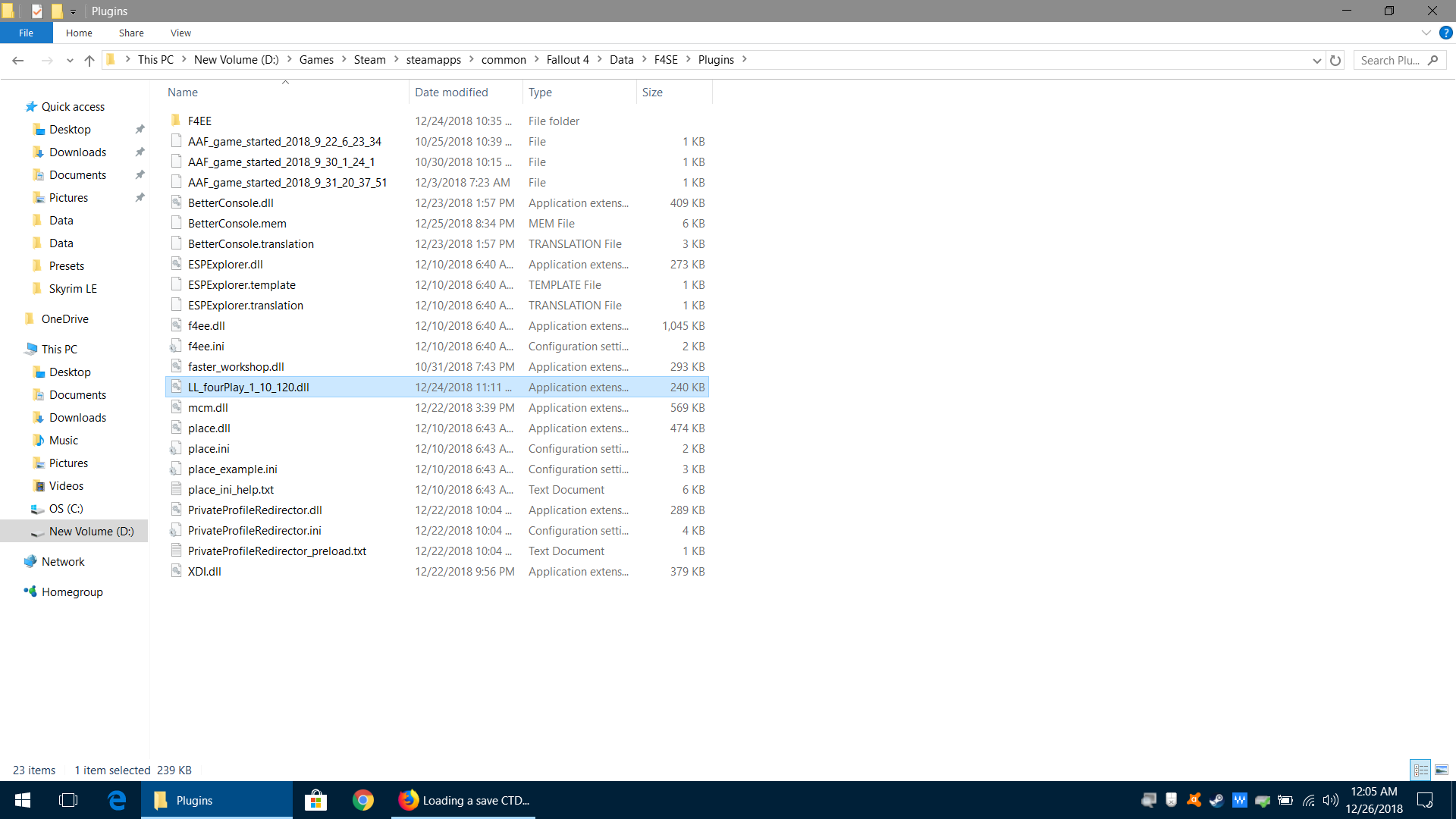Image resolution: width=1456 pixels, height=819 pixels.
Task: Open OS (C:) drive
Action: [66, 509]
